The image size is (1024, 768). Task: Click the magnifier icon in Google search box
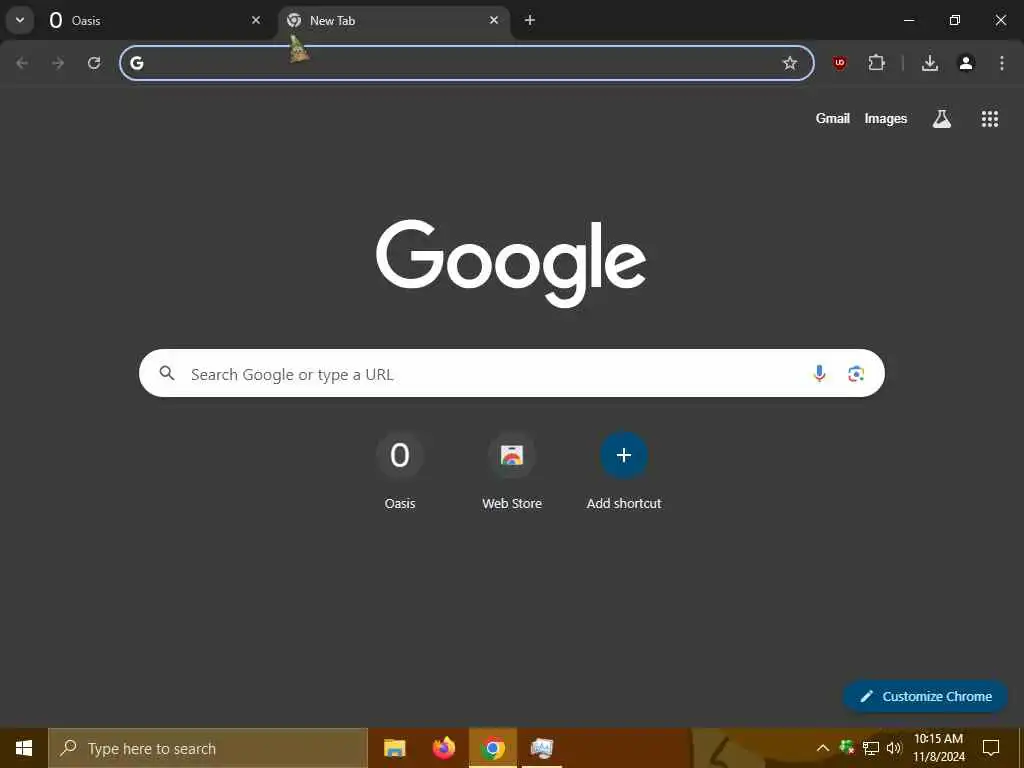tap(167, 373)
